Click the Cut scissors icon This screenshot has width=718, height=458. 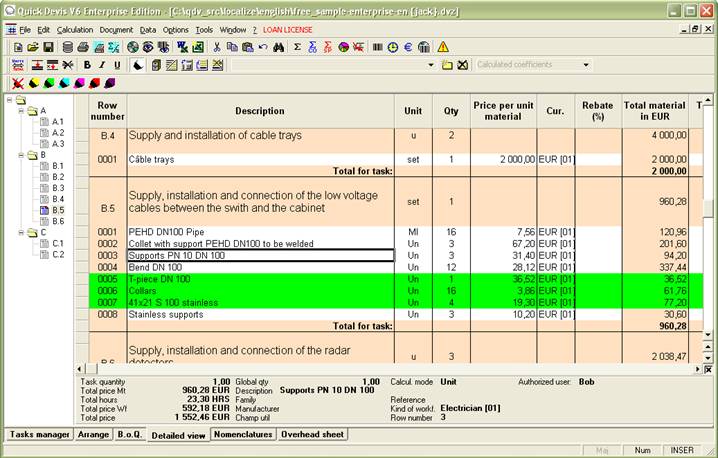point(217,47)
